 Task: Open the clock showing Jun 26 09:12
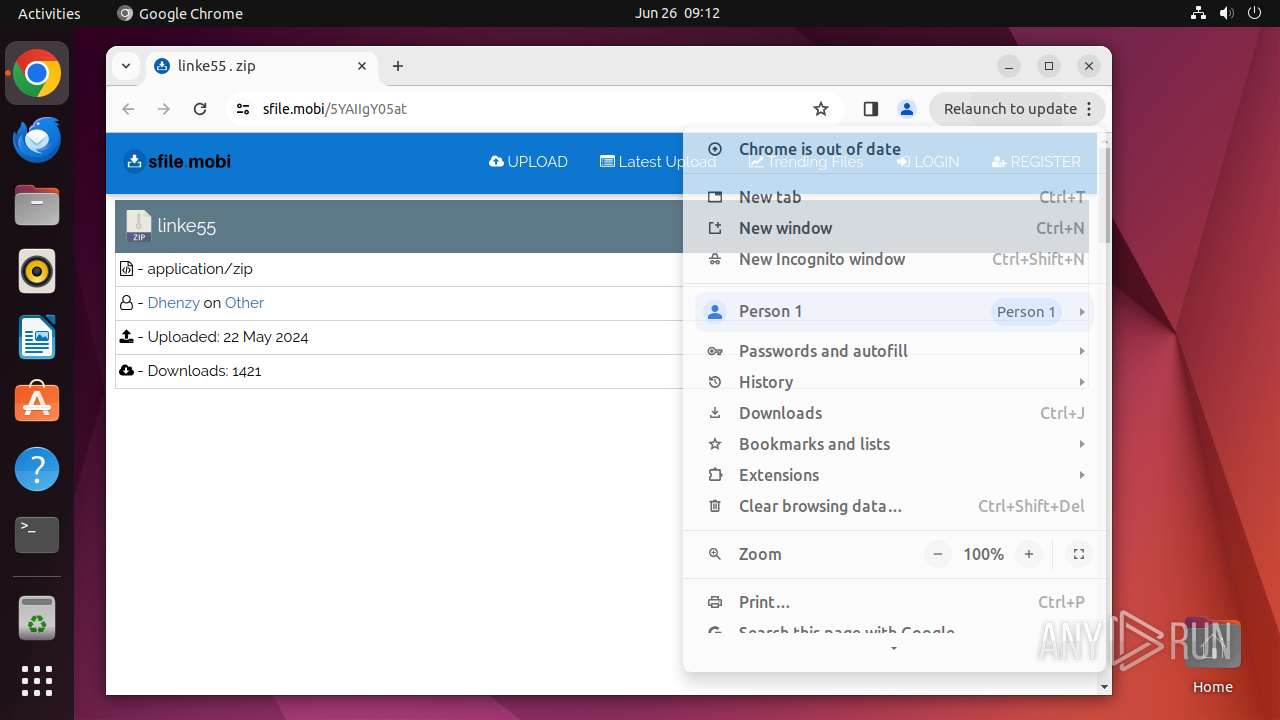(677, 13)
